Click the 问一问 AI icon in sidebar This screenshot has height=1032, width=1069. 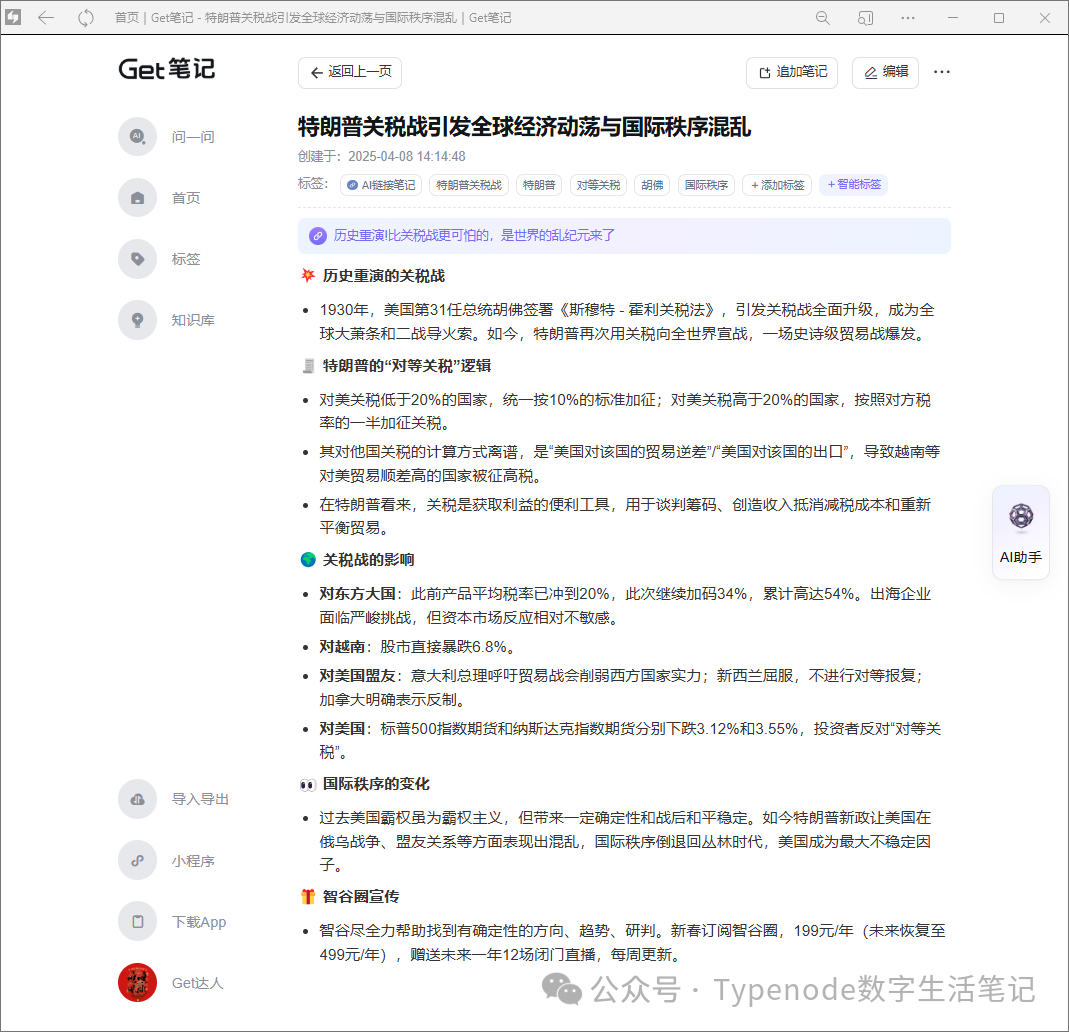(x=137, y=137)
